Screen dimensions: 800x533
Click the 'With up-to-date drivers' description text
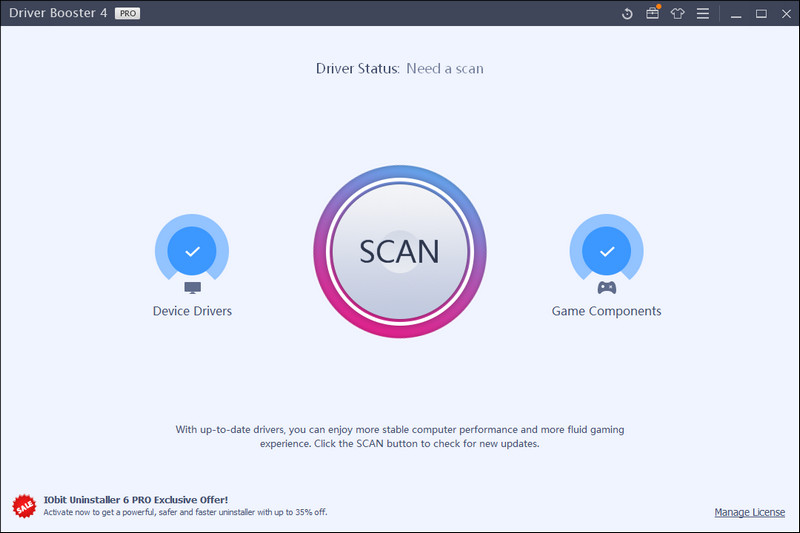399,437
